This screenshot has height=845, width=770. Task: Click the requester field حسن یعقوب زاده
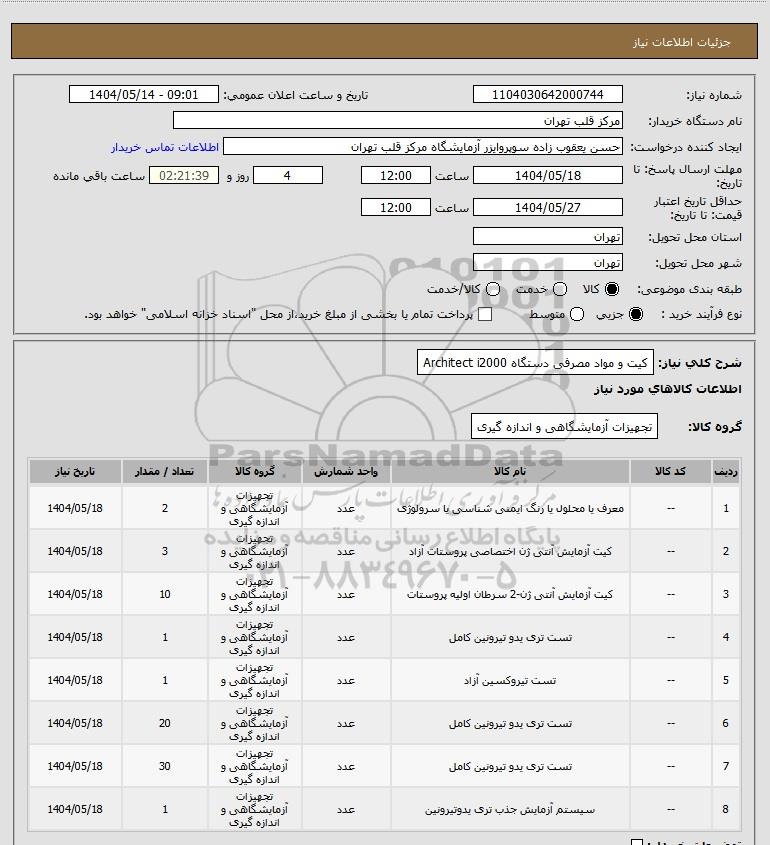(423, 147)
